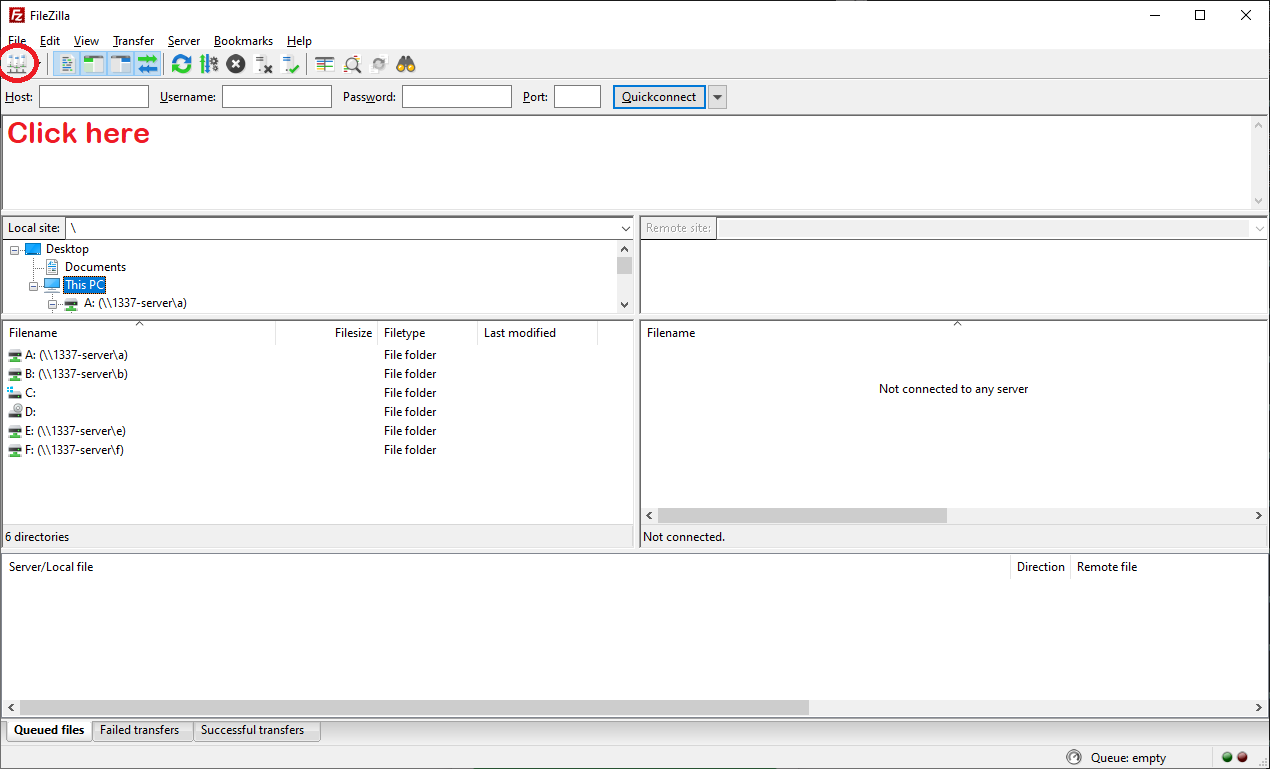This screenshot has width=1270, height=769.
Task: Expand the A: drive tree node
Action: (x=52, y=303)
